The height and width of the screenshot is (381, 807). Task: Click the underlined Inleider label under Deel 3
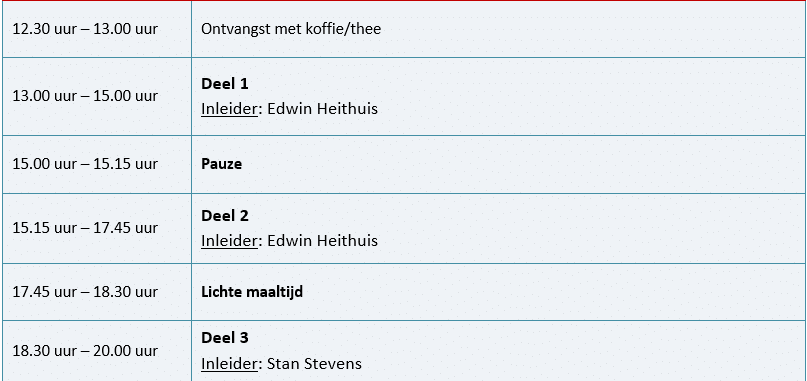[x=229, y=363]
